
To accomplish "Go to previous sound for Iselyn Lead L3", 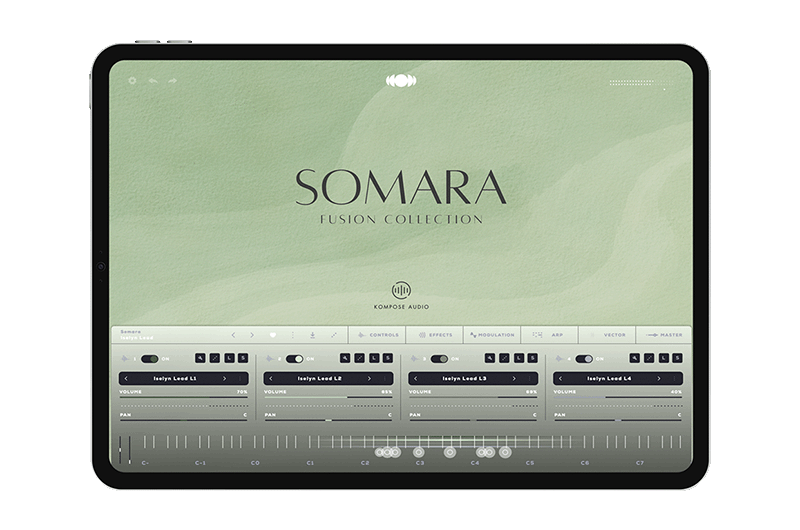I will click(x=416, y=379).
